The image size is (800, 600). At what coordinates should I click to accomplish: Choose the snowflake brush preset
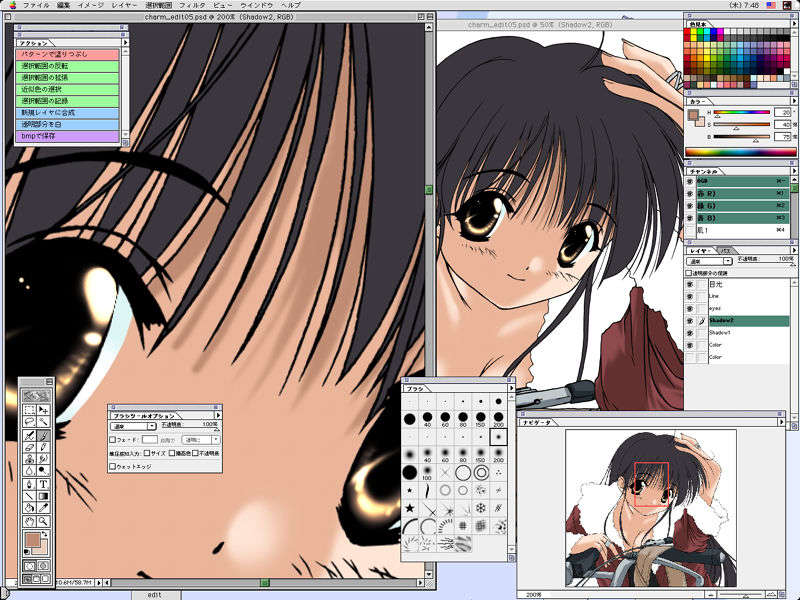coord(480,508)
